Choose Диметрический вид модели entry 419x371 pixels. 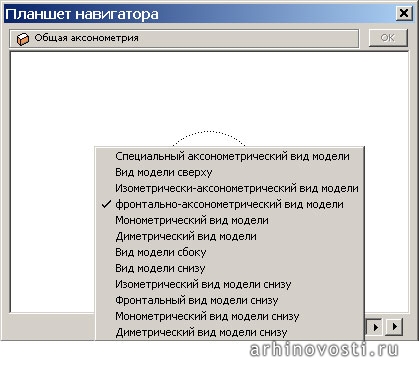click(229, 236)
